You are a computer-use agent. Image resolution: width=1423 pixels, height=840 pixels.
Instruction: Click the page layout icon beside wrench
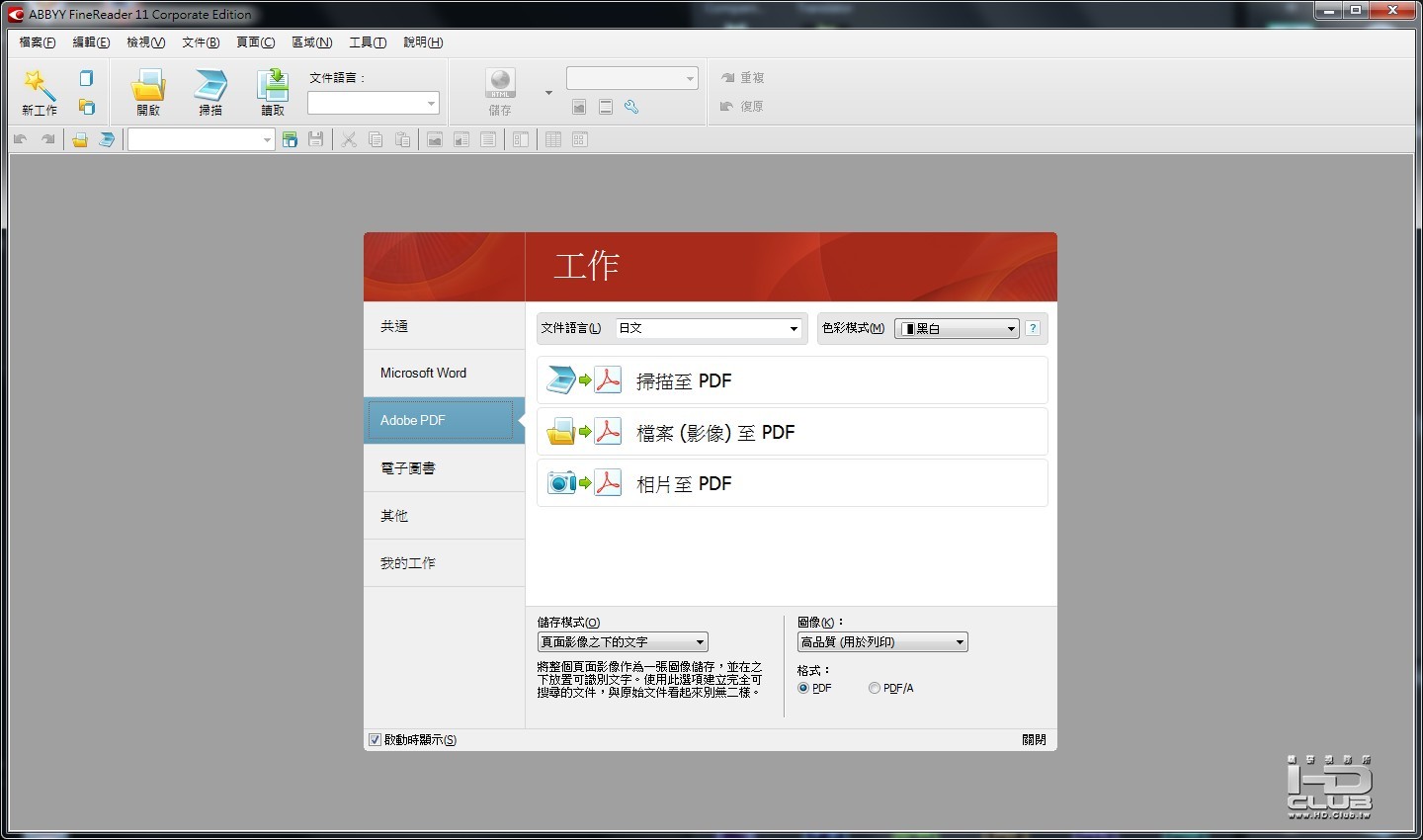(606, 107)
